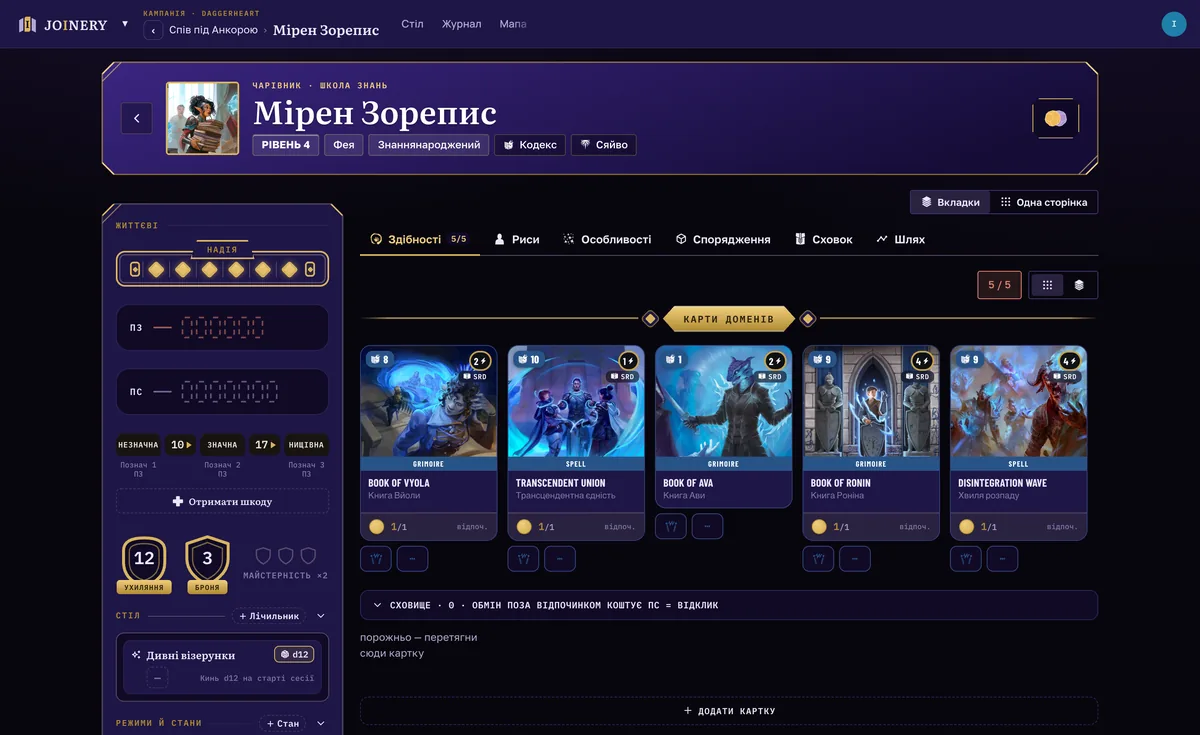Image resolution: width=1200 pixels, height=735 pixels.
Task: Open the ellipsis menu under Disintegration Wave
Action: [x=1002, y=559]
